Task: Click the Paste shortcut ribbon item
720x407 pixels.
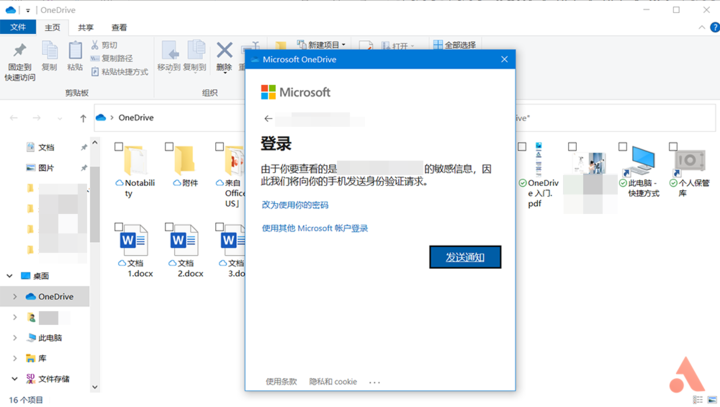Action: click(119, 72)
